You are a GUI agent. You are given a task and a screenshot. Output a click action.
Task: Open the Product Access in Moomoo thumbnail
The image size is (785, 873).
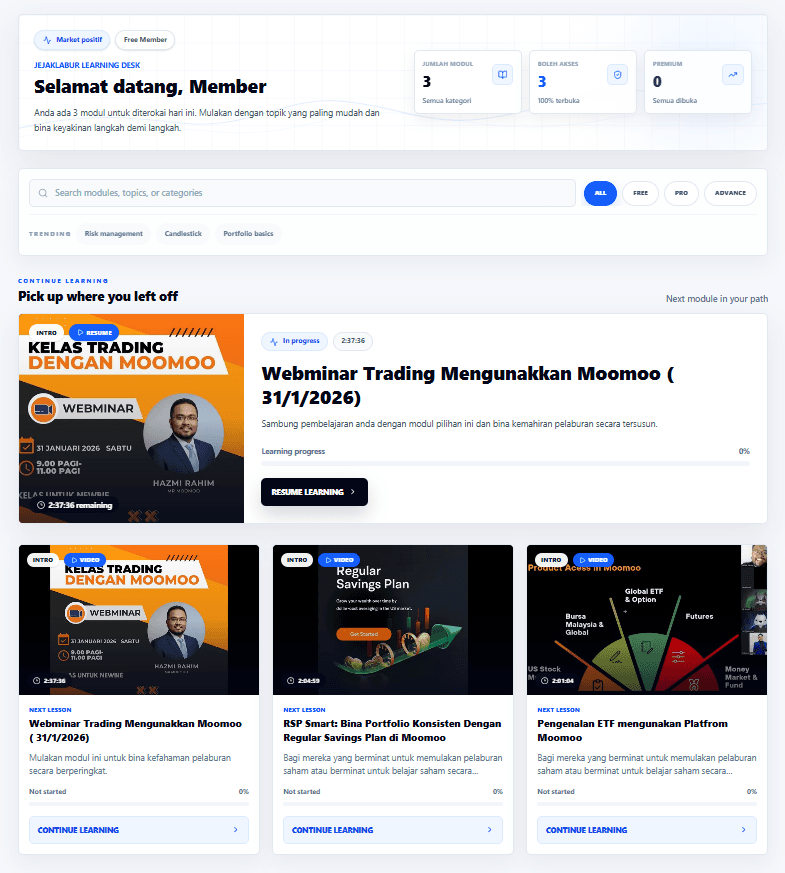647,620
